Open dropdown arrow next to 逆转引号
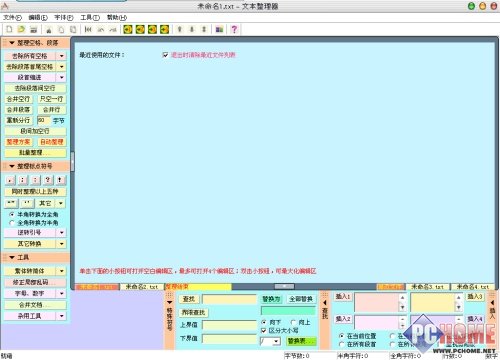This screenshot has height=360, width=500. point(62,232)
